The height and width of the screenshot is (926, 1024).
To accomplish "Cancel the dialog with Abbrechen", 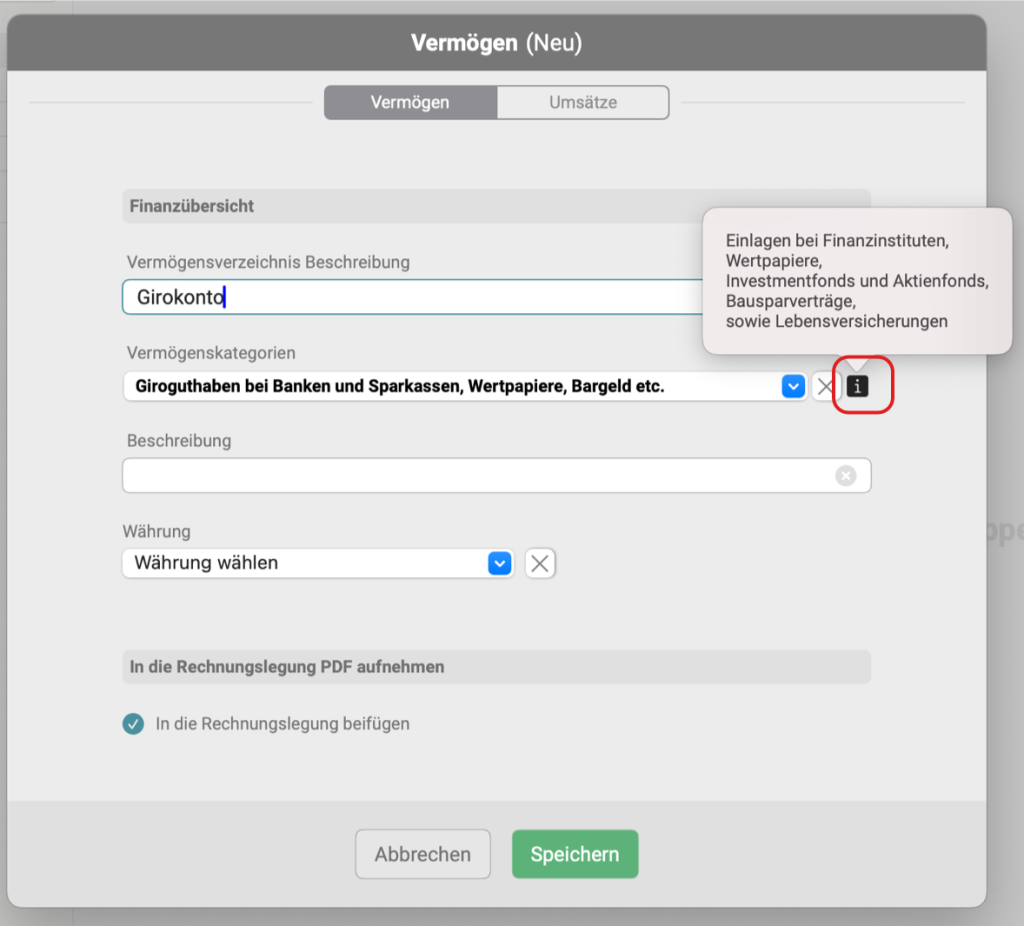I will coord(422,854).
